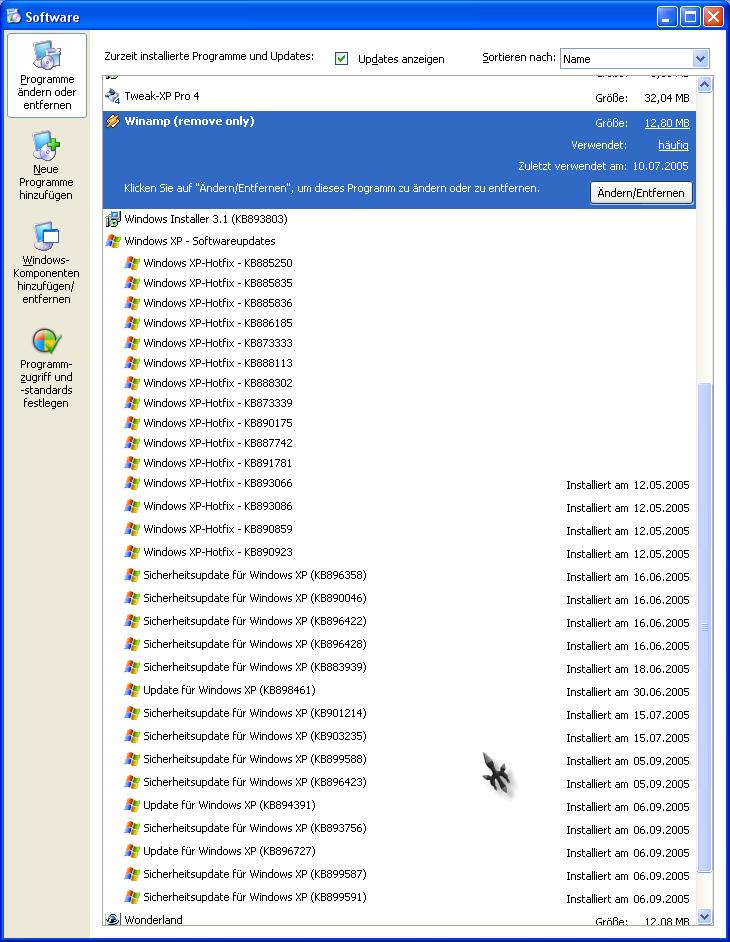The image size is (730, 942).
Task: Click the Windows XP Softwareupdates flag icon
Action: click(x=112, y=242)
